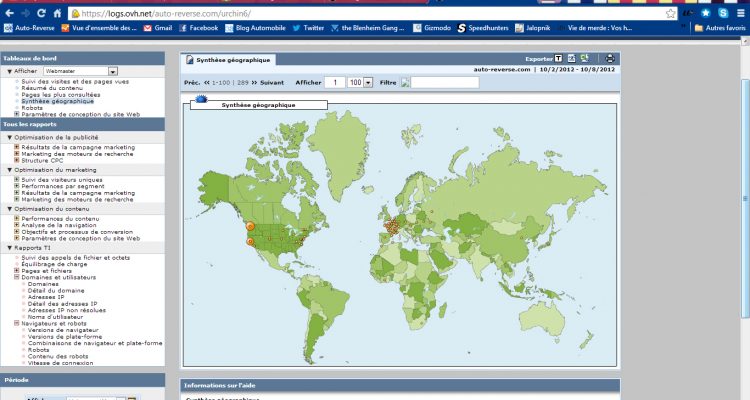
Task: Click the large orange marker on US west coast
Action: [x=250, y=227]
